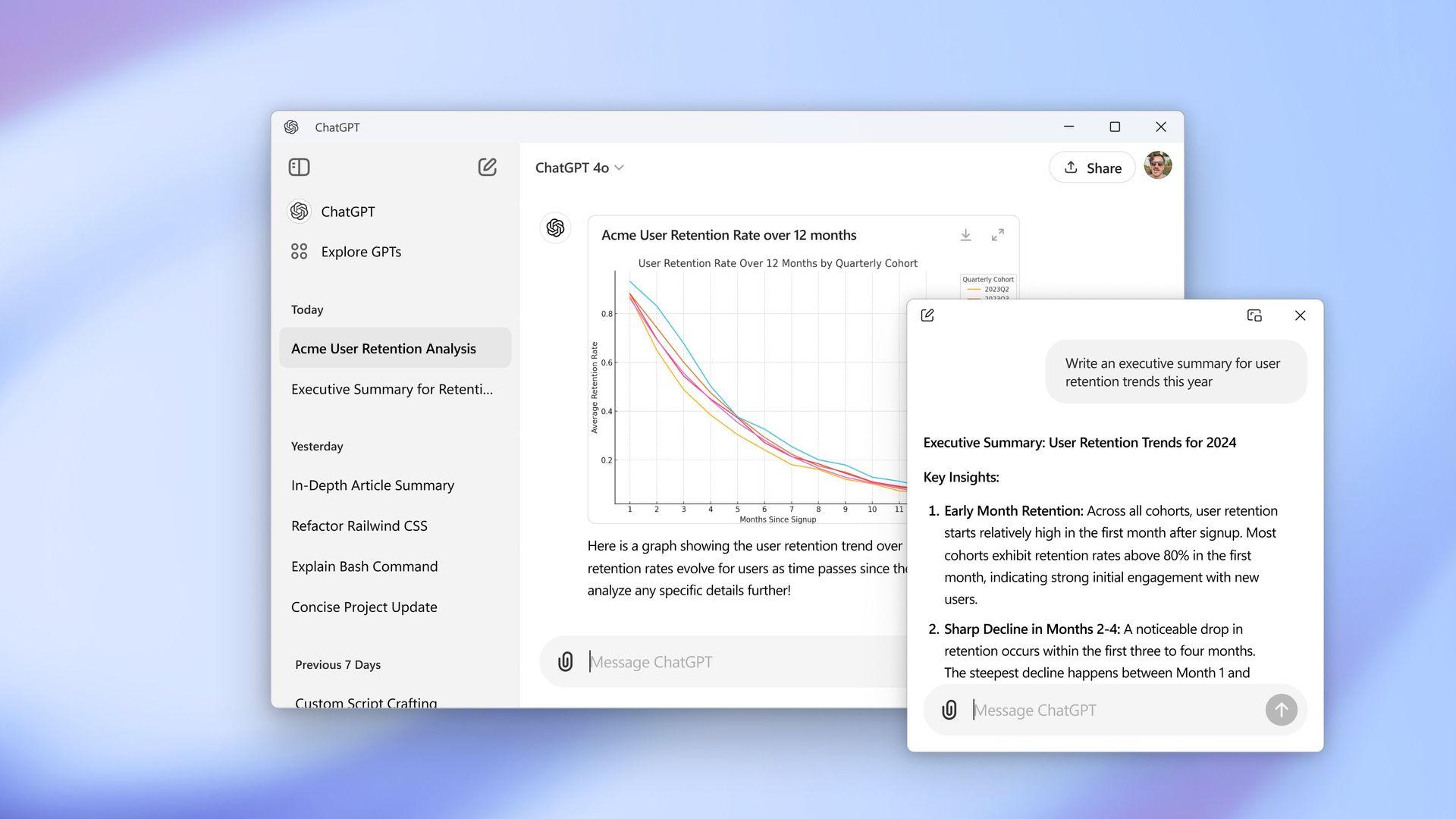Click send arrow button in popup chat
This screenshot has width=1456, height=819.
1281,710
